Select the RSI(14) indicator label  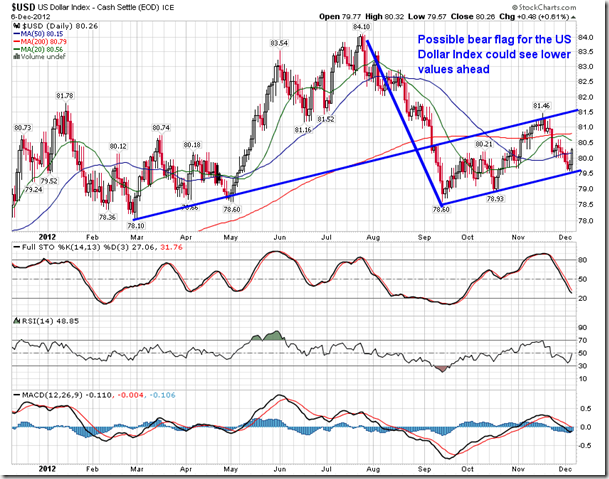coord(31,322)
